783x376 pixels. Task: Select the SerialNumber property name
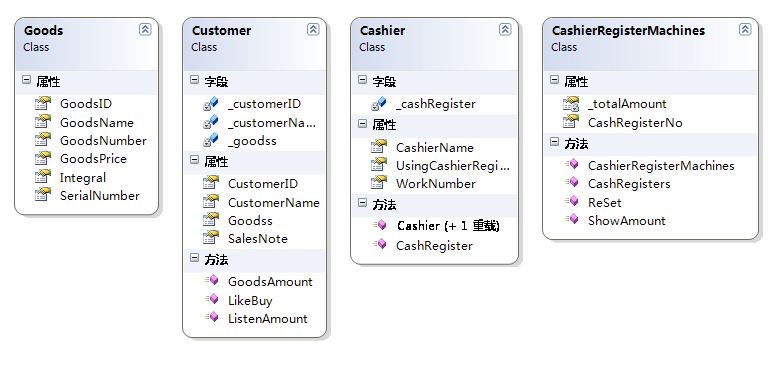pos(99,196)
